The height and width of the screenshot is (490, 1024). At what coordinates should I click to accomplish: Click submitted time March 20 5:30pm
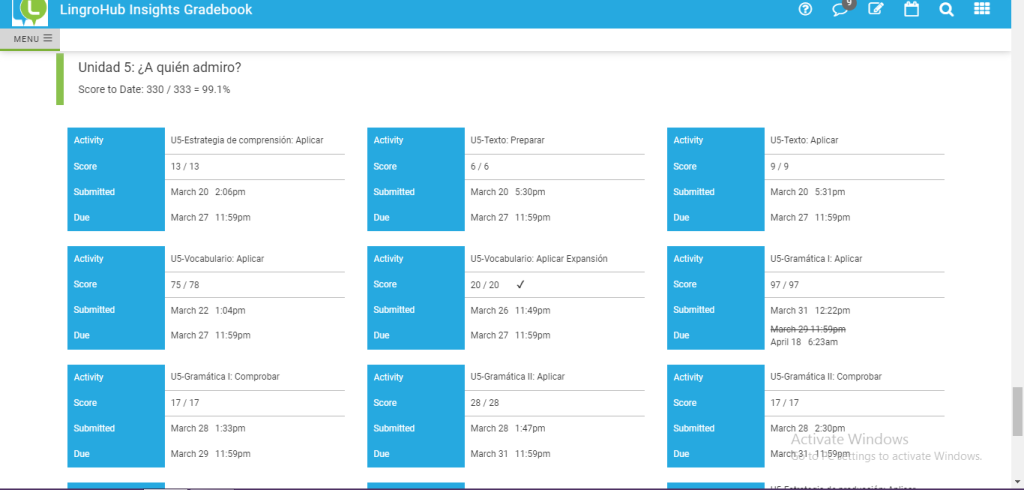507,192
